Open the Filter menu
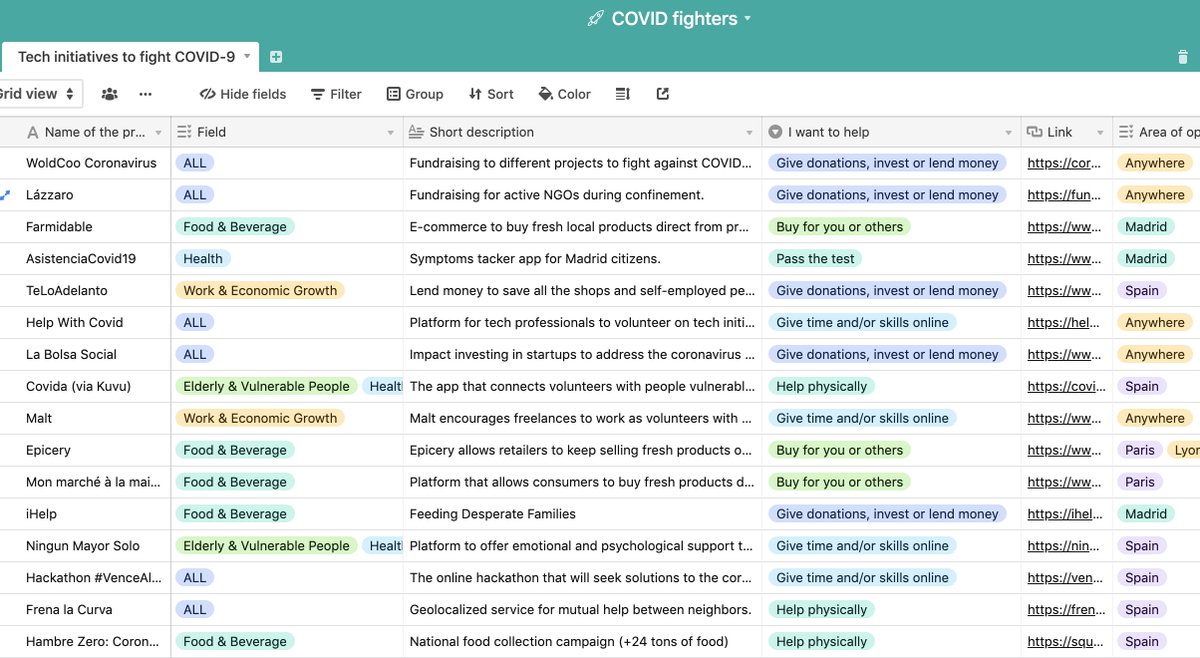Image resolution: width=1200 pixels, height=658 pixels. point(336,94)
